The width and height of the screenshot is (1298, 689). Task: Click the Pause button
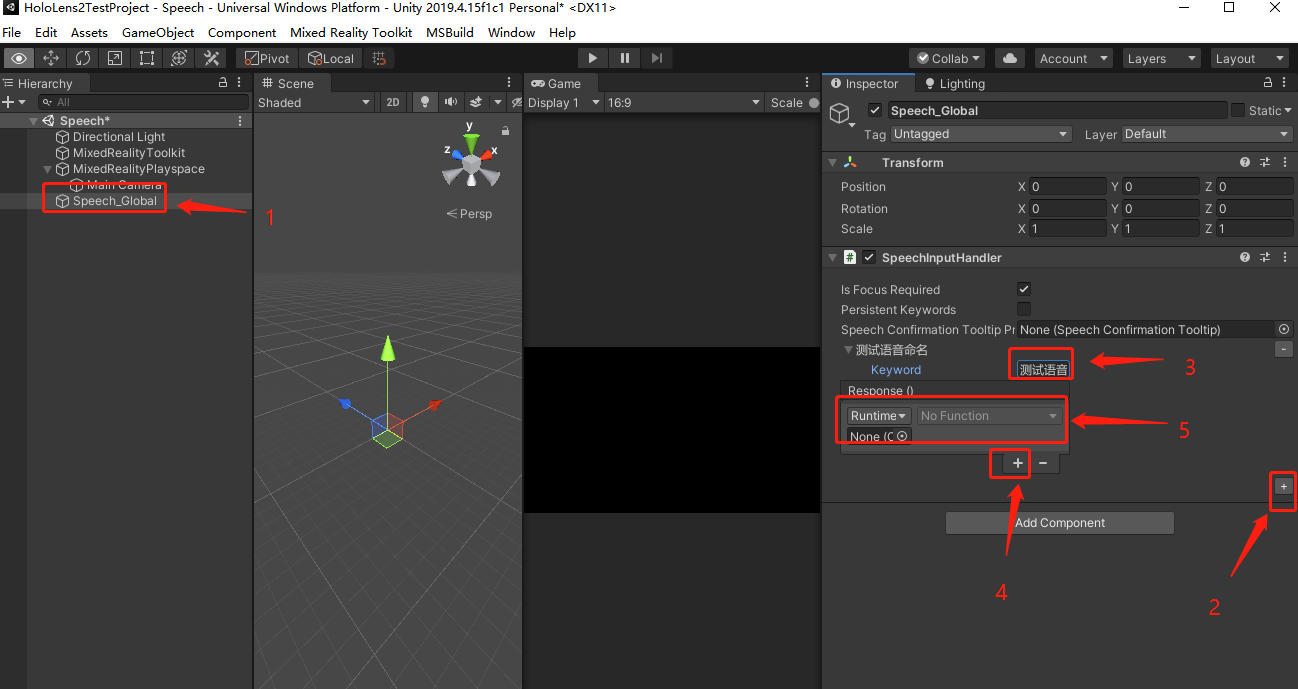pos(625,58)
